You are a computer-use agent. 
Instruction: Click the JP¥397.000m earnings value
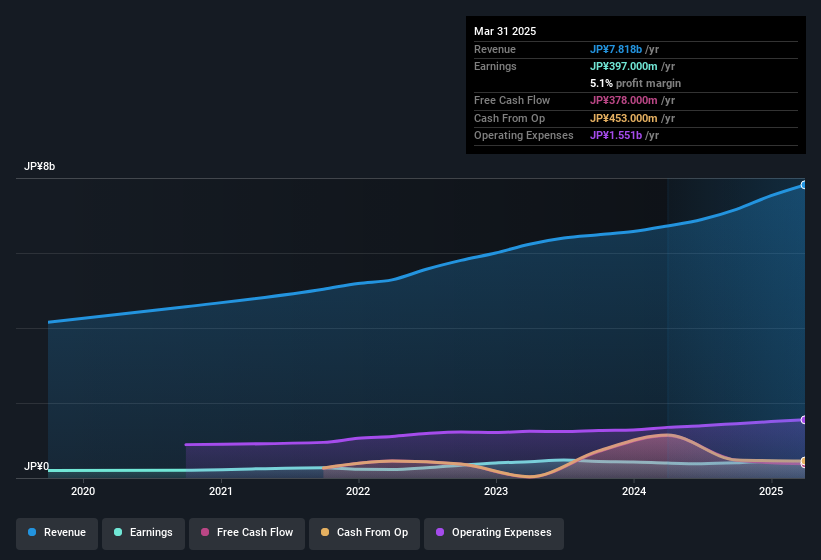click(624, 66)
